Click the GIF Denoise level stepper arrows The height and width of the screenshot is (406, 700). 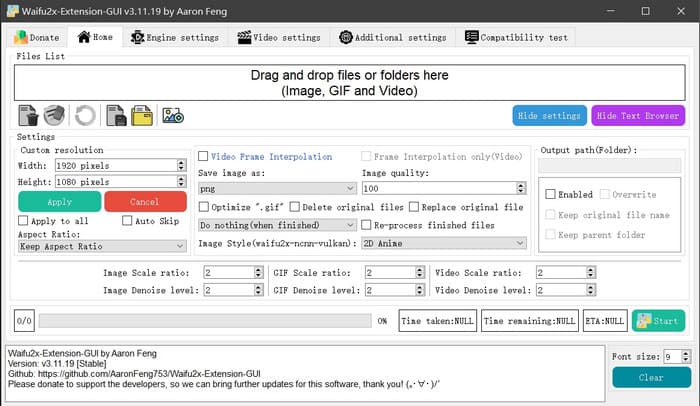click(x=420, y=290)
